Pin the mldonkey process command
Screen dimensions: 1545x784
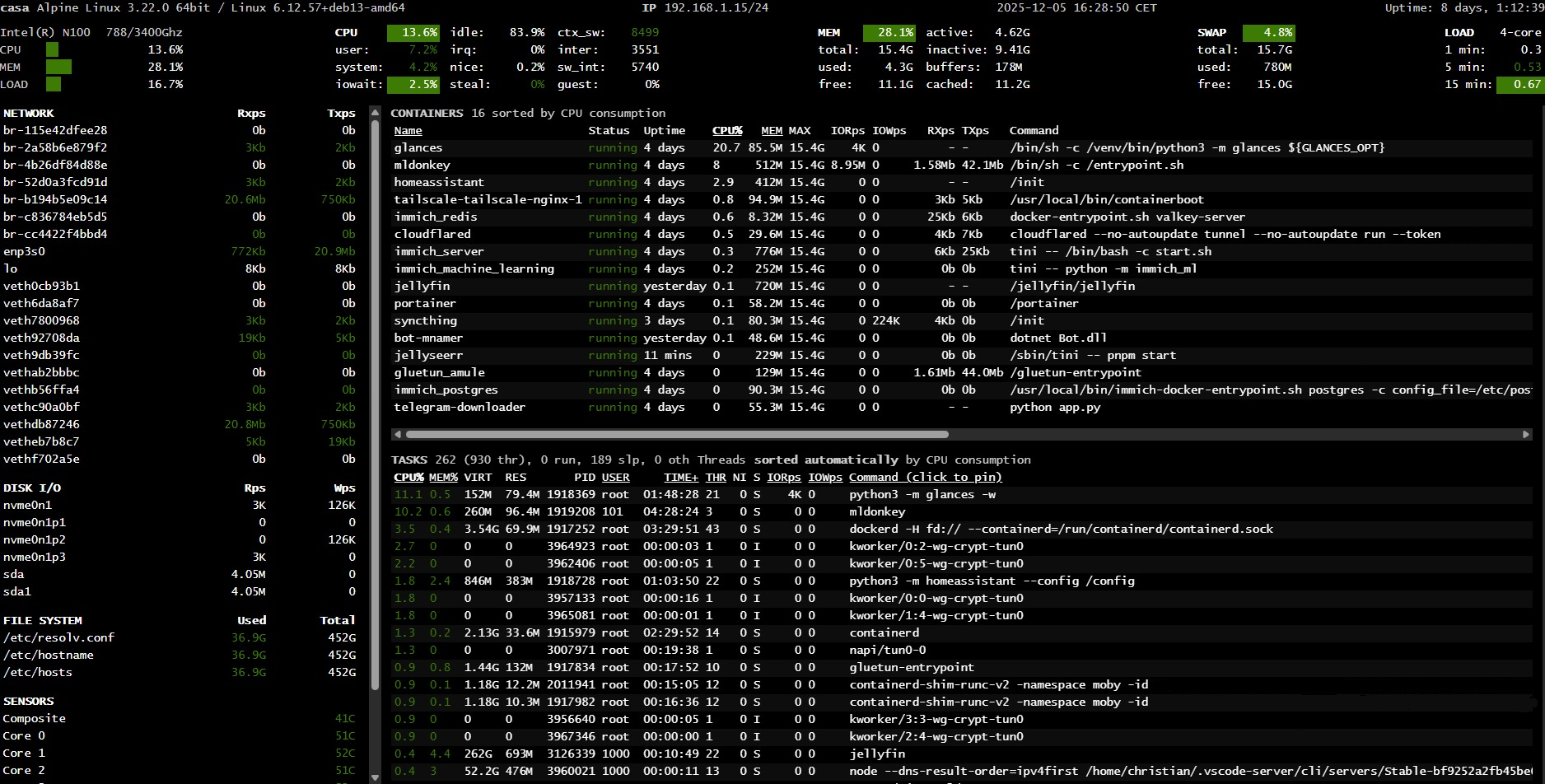pos(877,512)
